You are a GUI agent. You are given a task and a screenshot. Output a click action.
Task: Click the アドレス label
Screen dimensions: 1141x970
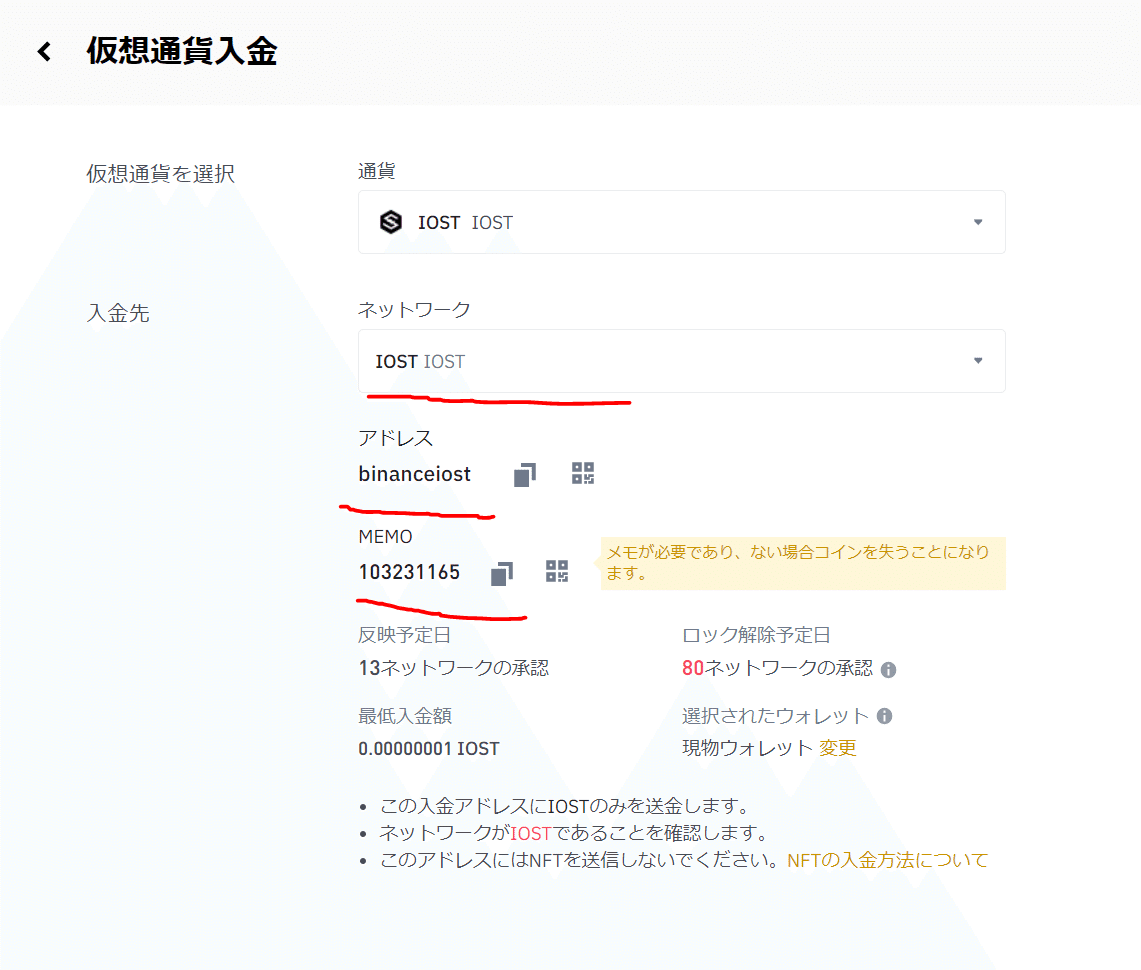[x=395, y=438]
